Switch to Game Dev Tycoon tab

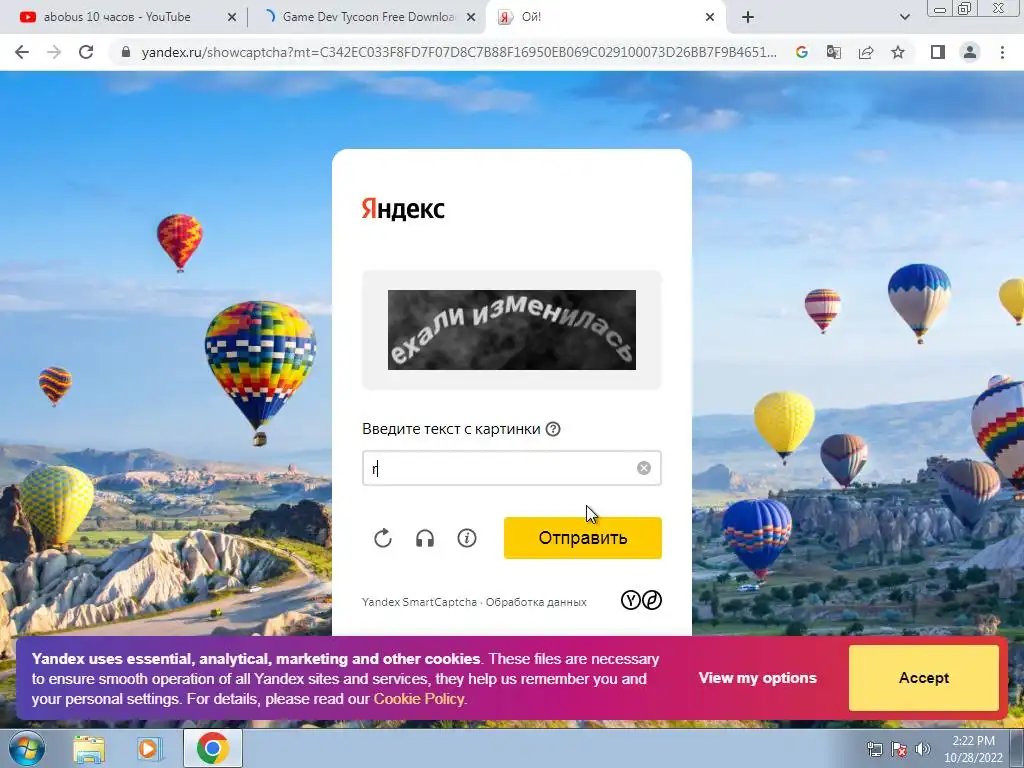tap(368, 17)
